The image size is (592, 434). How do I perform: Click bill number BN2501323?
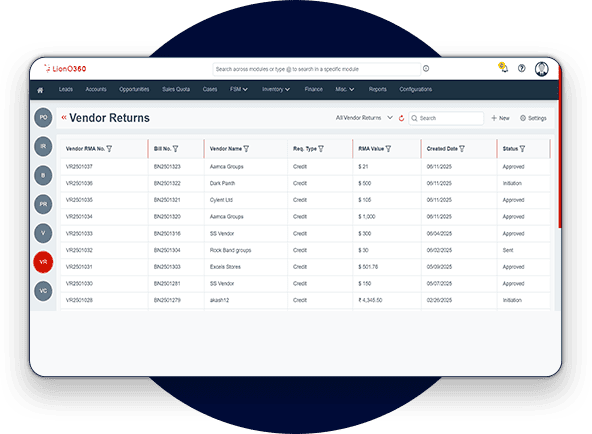pos(167,166)
